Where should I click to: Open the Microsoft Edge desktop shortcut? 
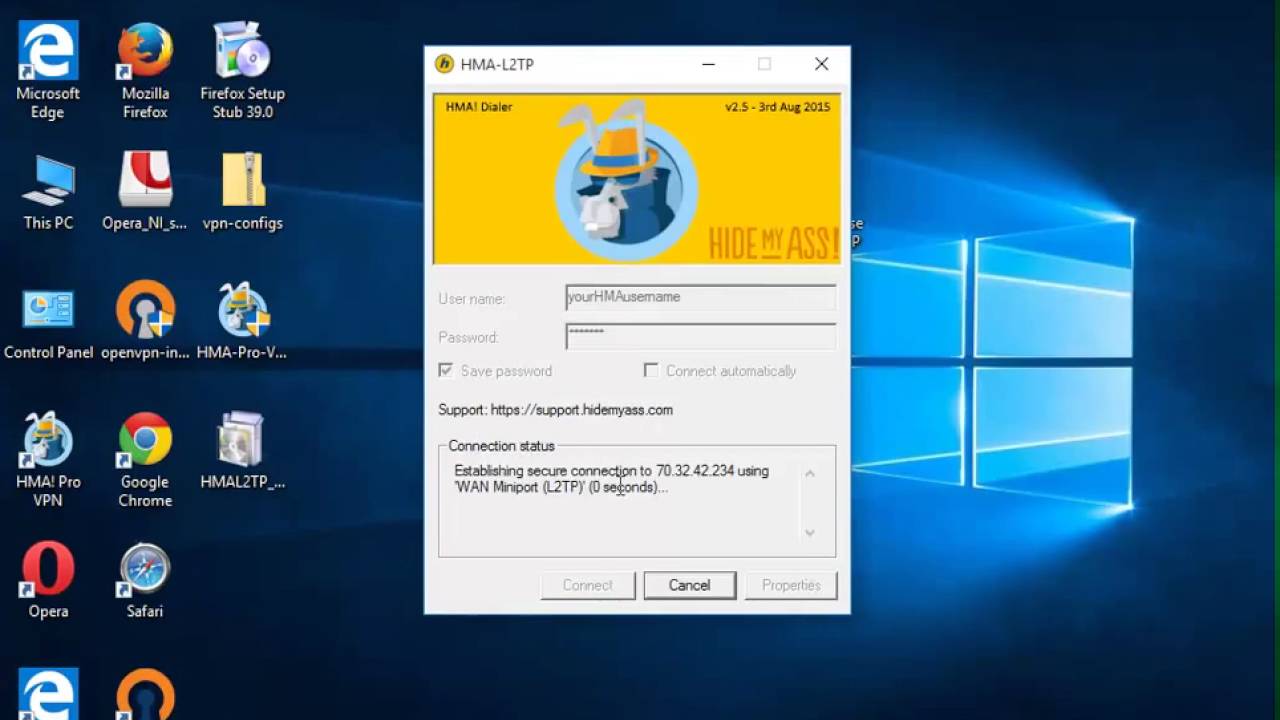47,70
